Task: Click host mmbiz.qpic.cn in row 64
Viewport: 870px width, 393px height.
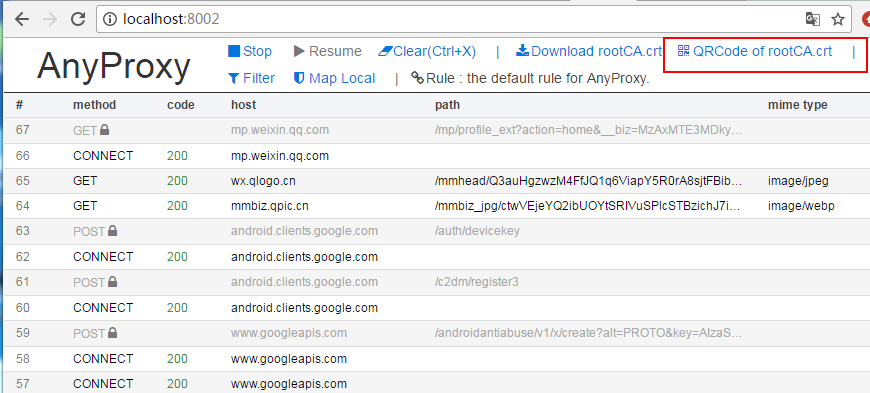Action: pyautogui.click(x=270, y=206)
